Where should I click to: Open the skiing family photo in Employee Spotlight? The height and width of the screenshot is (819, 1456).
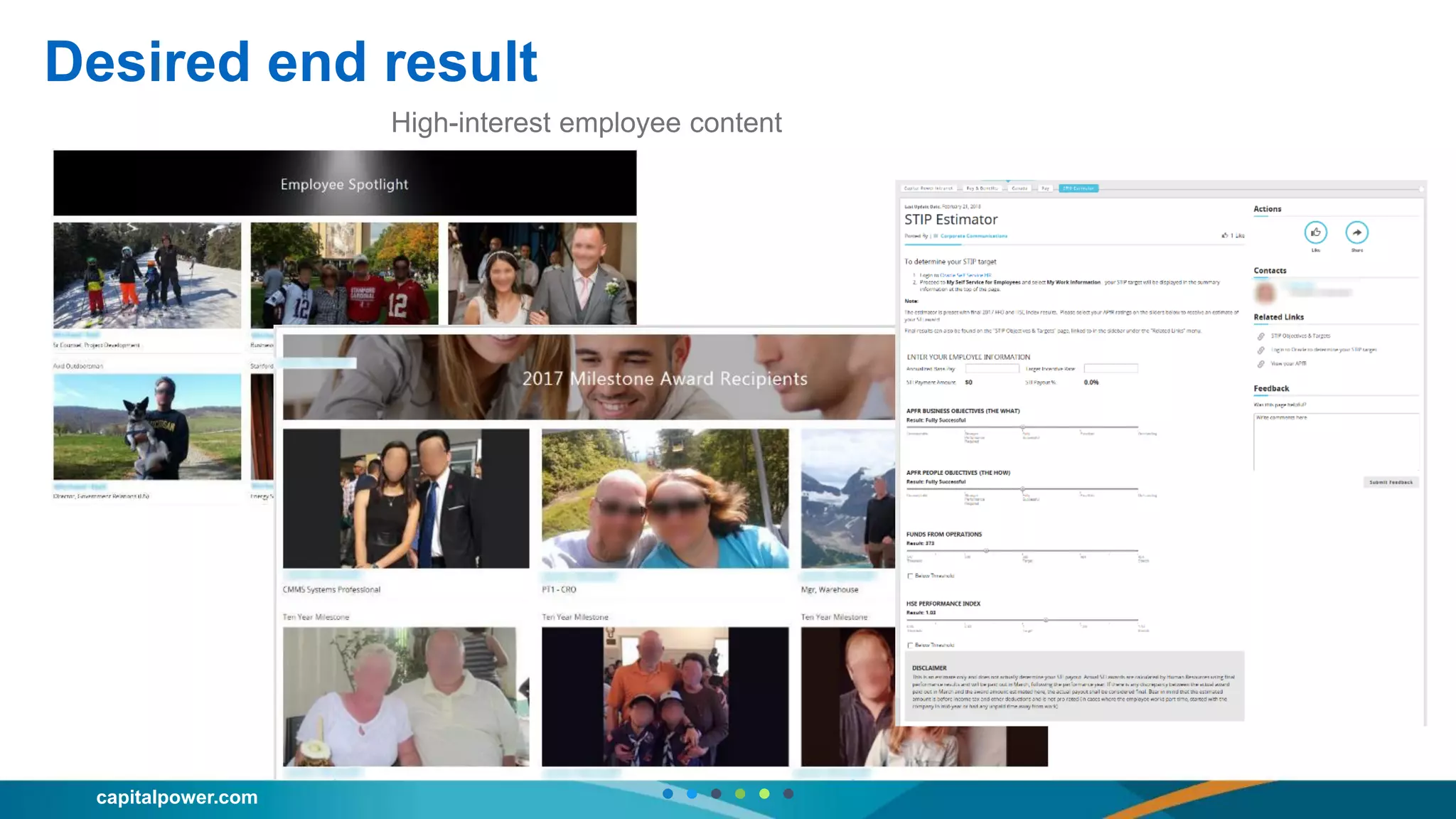(x=147, y=275)
